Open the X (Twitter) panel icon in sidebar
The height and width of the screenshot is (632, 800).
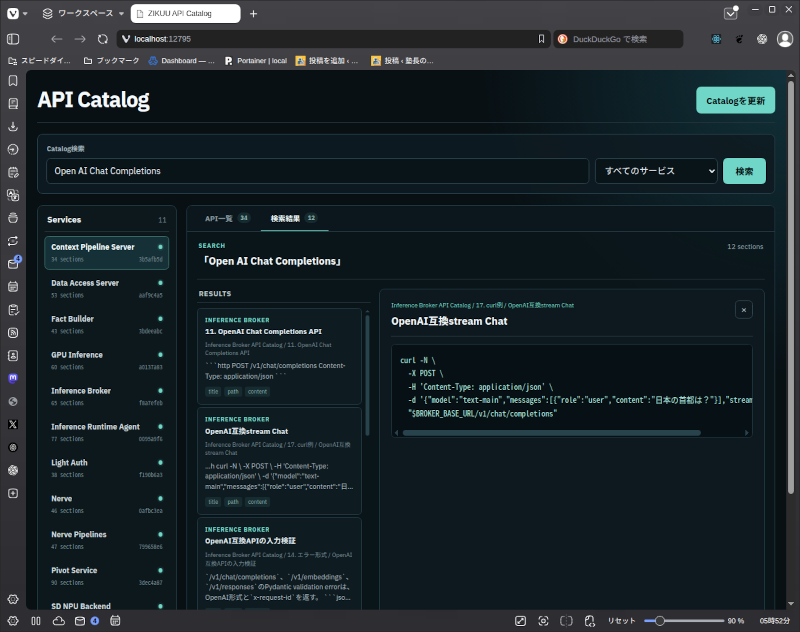click(13, 424)
